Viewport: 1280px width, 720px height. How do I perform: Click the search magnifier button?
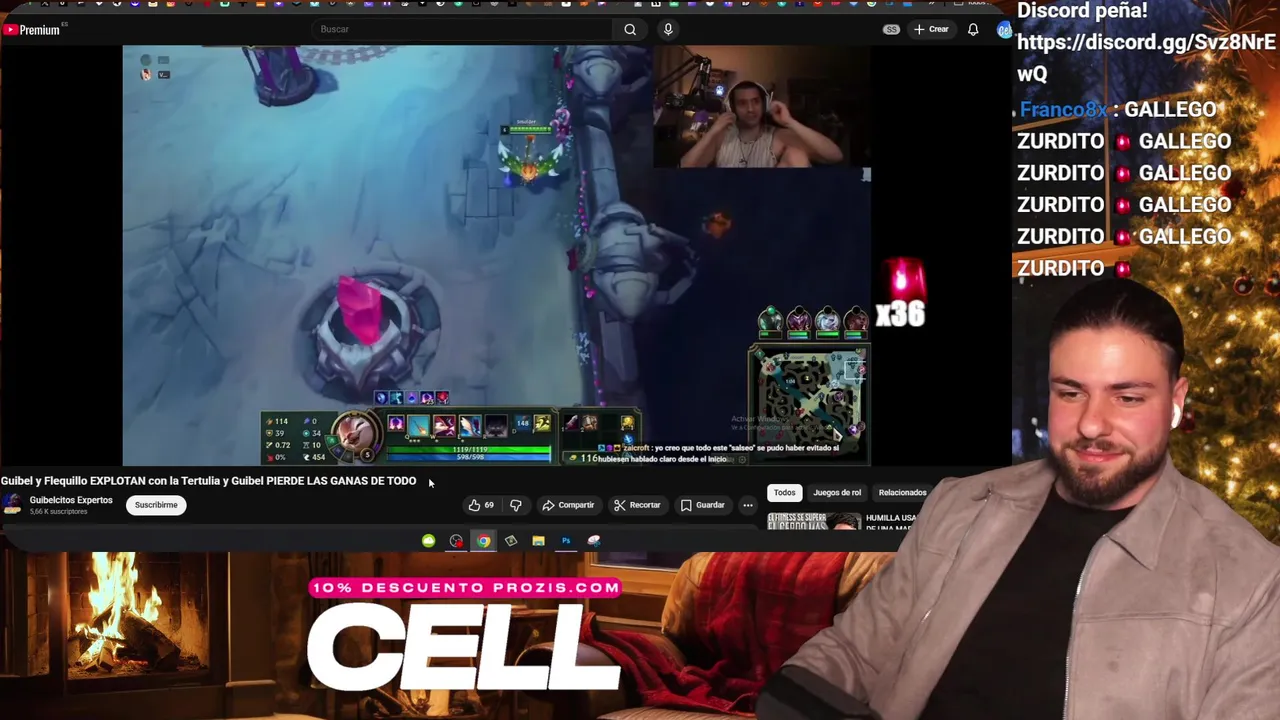pyautogui.click(x=630, y=29)
